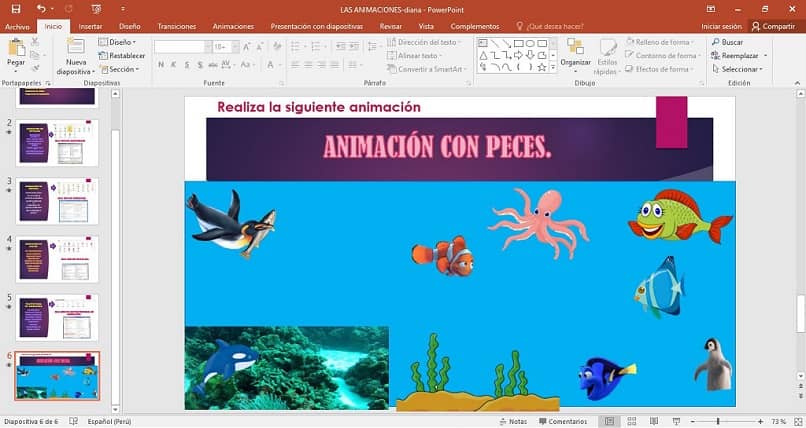This screenshot has width=806, height=428.
Task: Open the Transiciones tab
Action: 177,26
